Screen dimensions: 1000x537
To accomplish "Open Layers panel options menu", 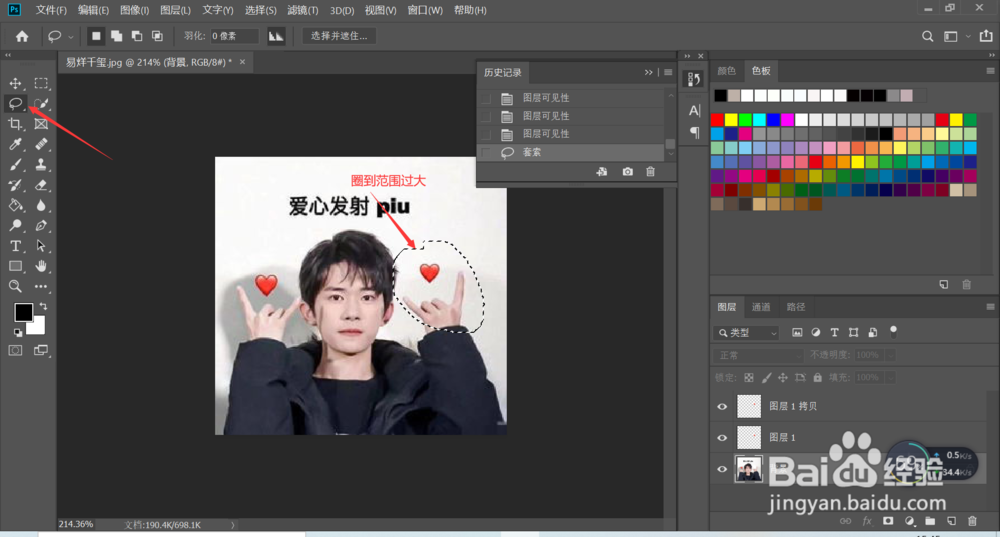I will click(x=990, y=307).
